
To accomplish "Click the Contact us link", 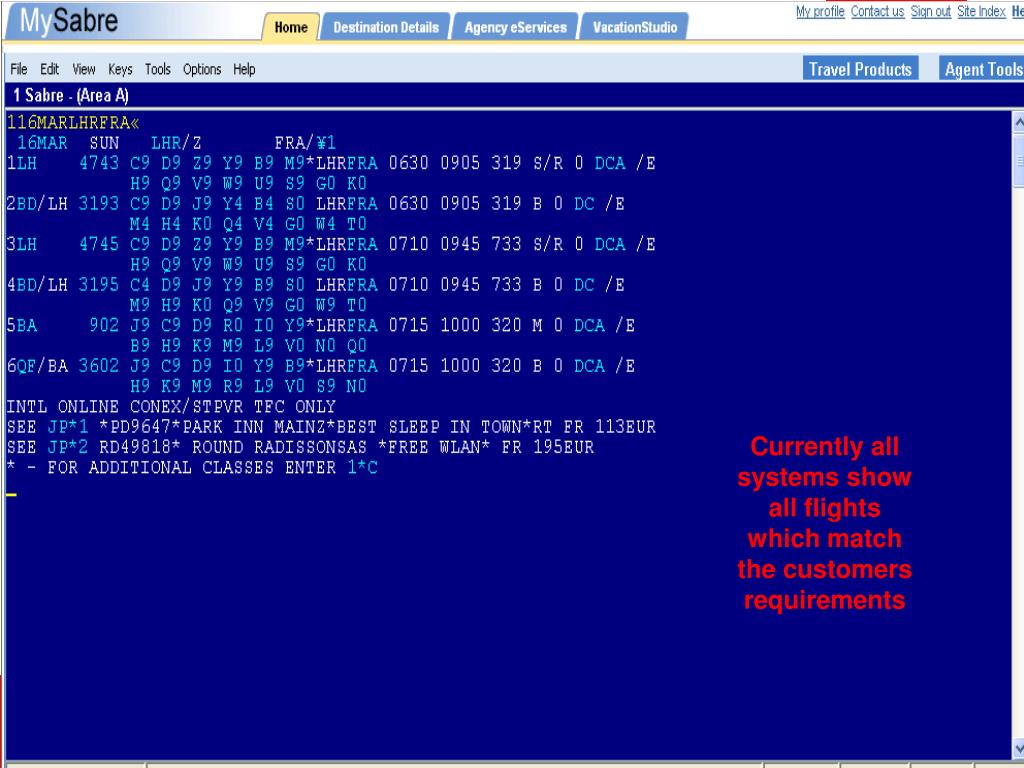I will pos(878,11).
